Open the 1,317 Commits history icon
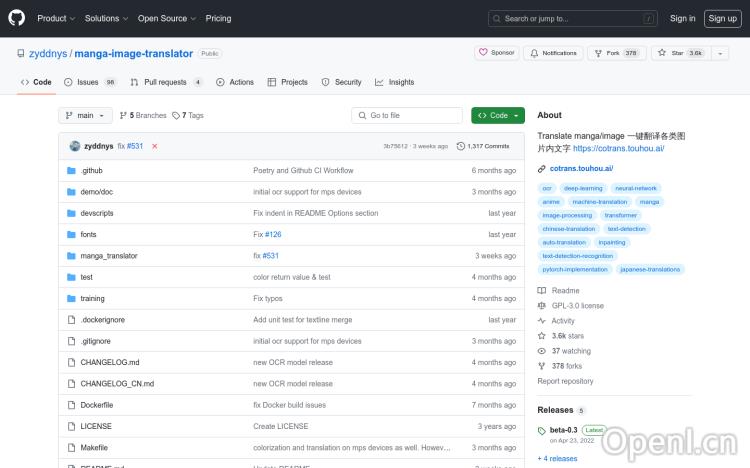Viewport: 750px width, 468px height. tap(461, 146)
